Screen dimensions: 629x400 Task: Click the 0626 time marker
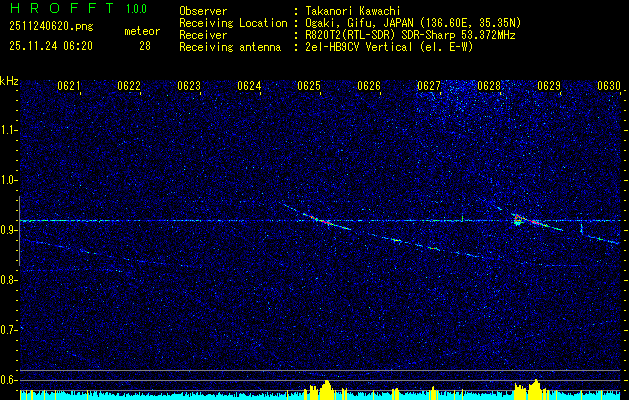369,86
